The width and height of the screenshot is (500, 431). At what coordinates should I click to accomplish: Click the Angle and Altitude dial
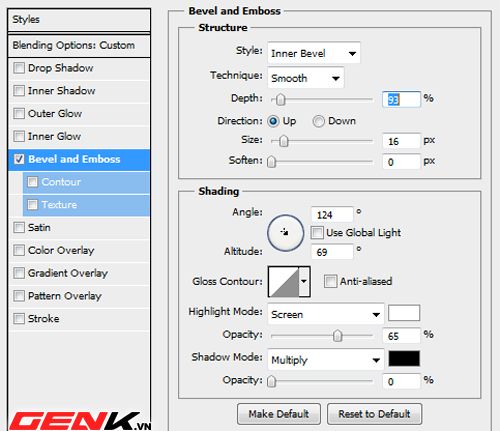285,233
